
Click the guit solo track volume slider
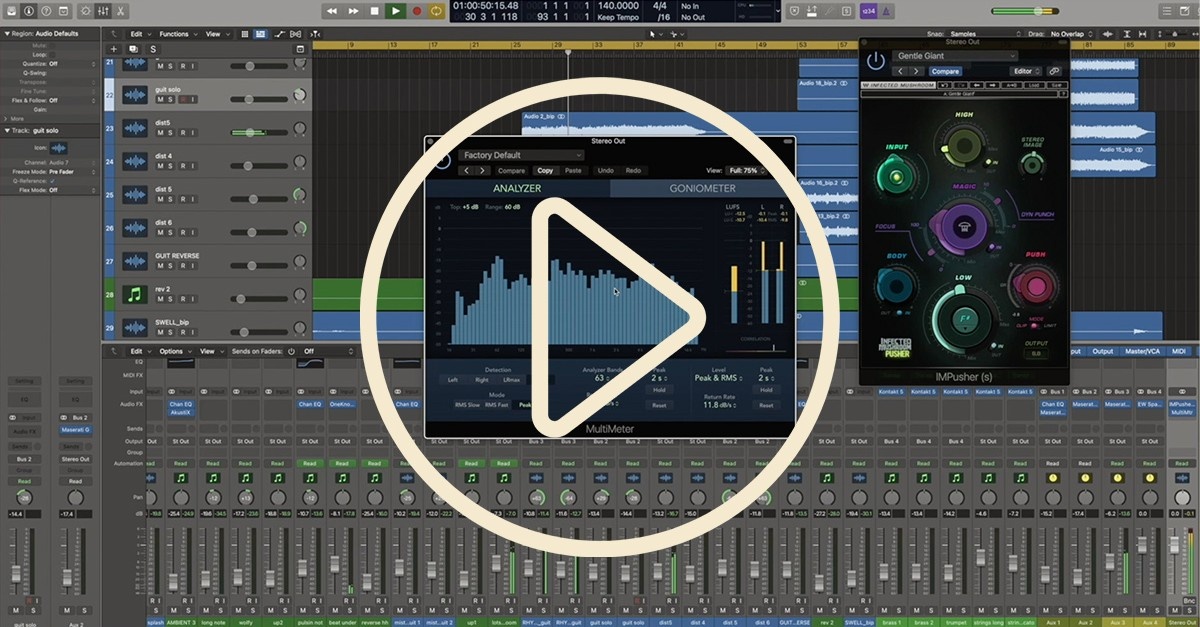(257, 99)
